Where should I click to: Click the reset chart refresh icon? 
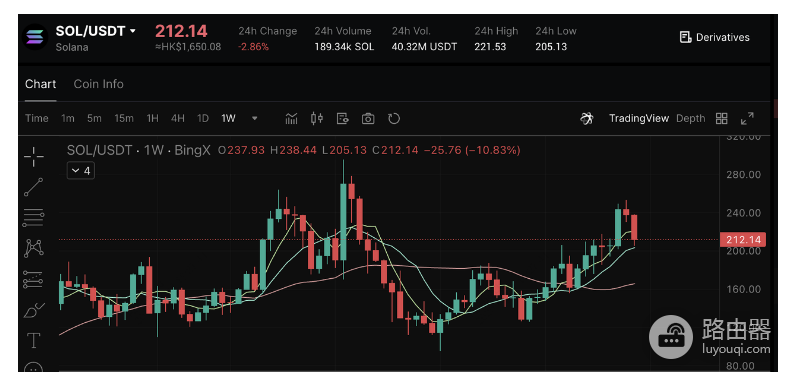[x=394, y=119]
